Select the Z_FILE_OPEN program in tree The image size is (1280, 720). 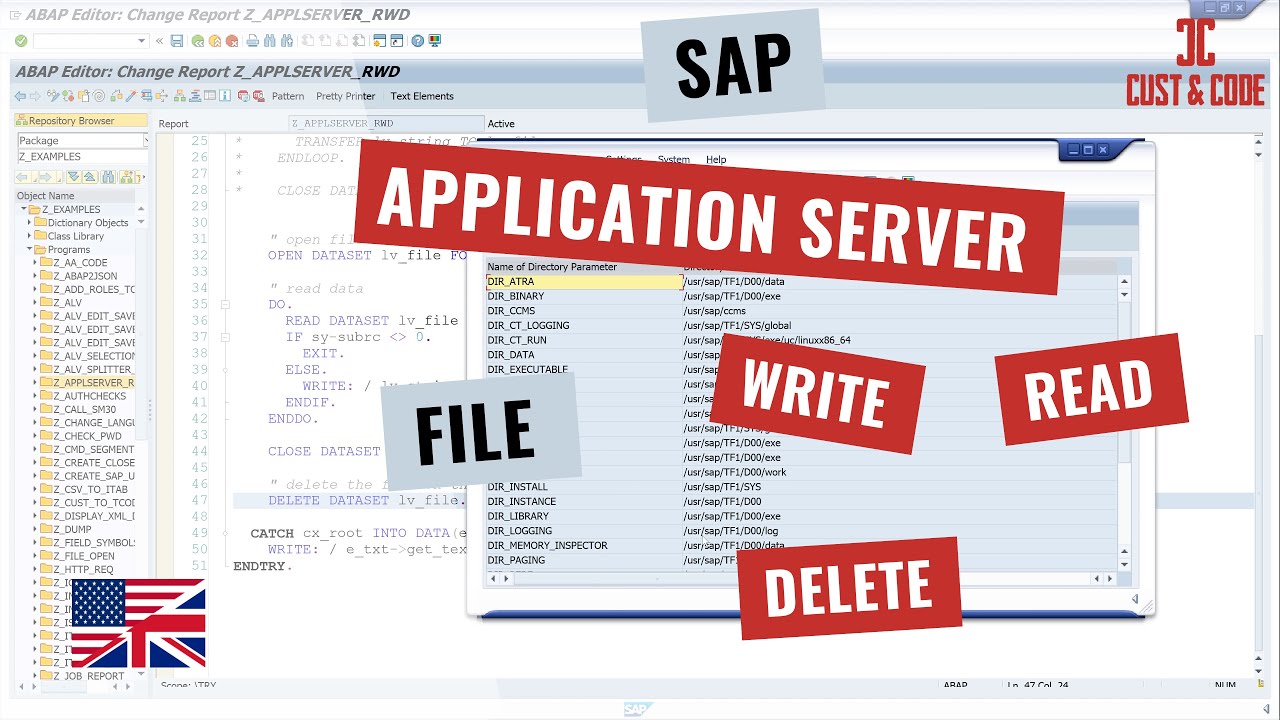[x=83, y=556]
